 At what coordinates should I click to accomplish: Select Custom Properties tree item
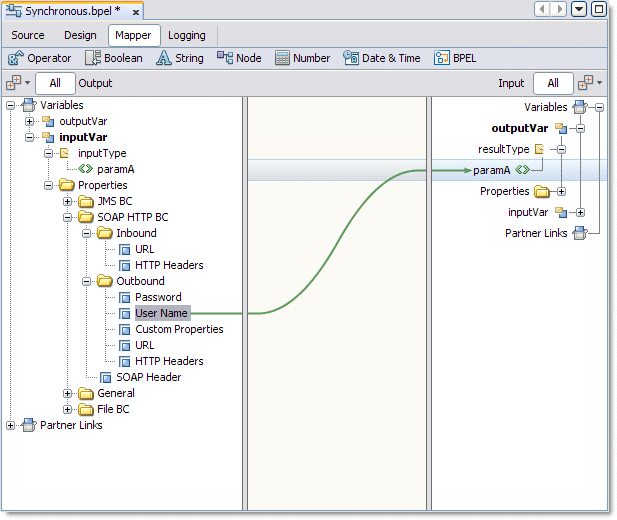[179, 329]
